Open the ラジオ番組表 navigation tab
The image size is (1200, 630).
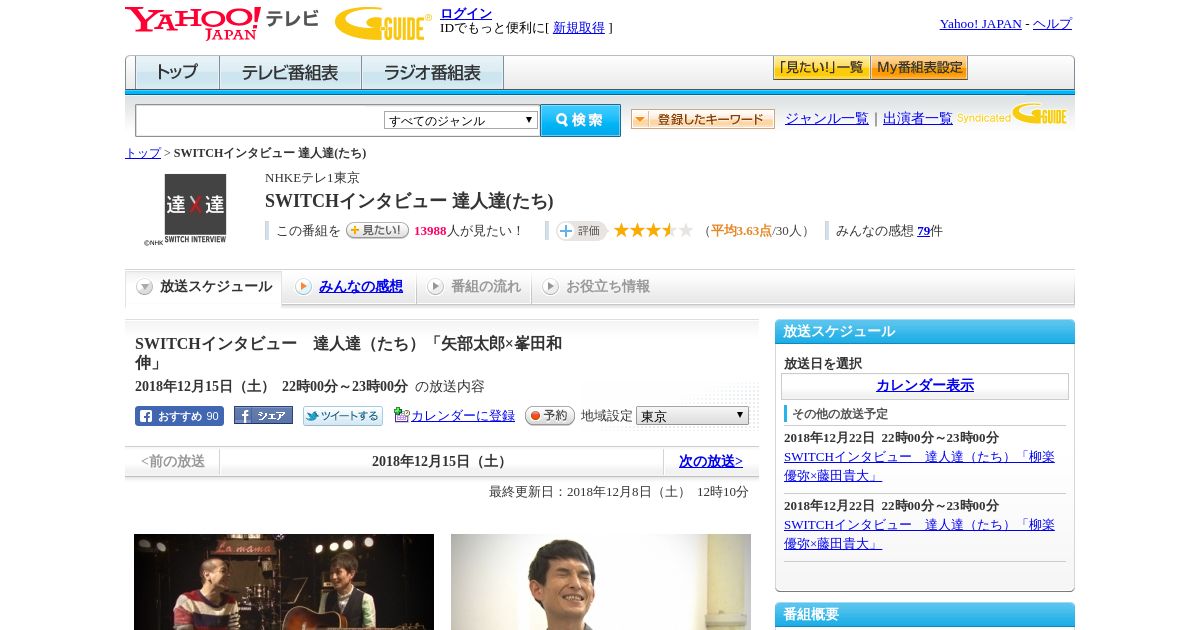(432, 73)
